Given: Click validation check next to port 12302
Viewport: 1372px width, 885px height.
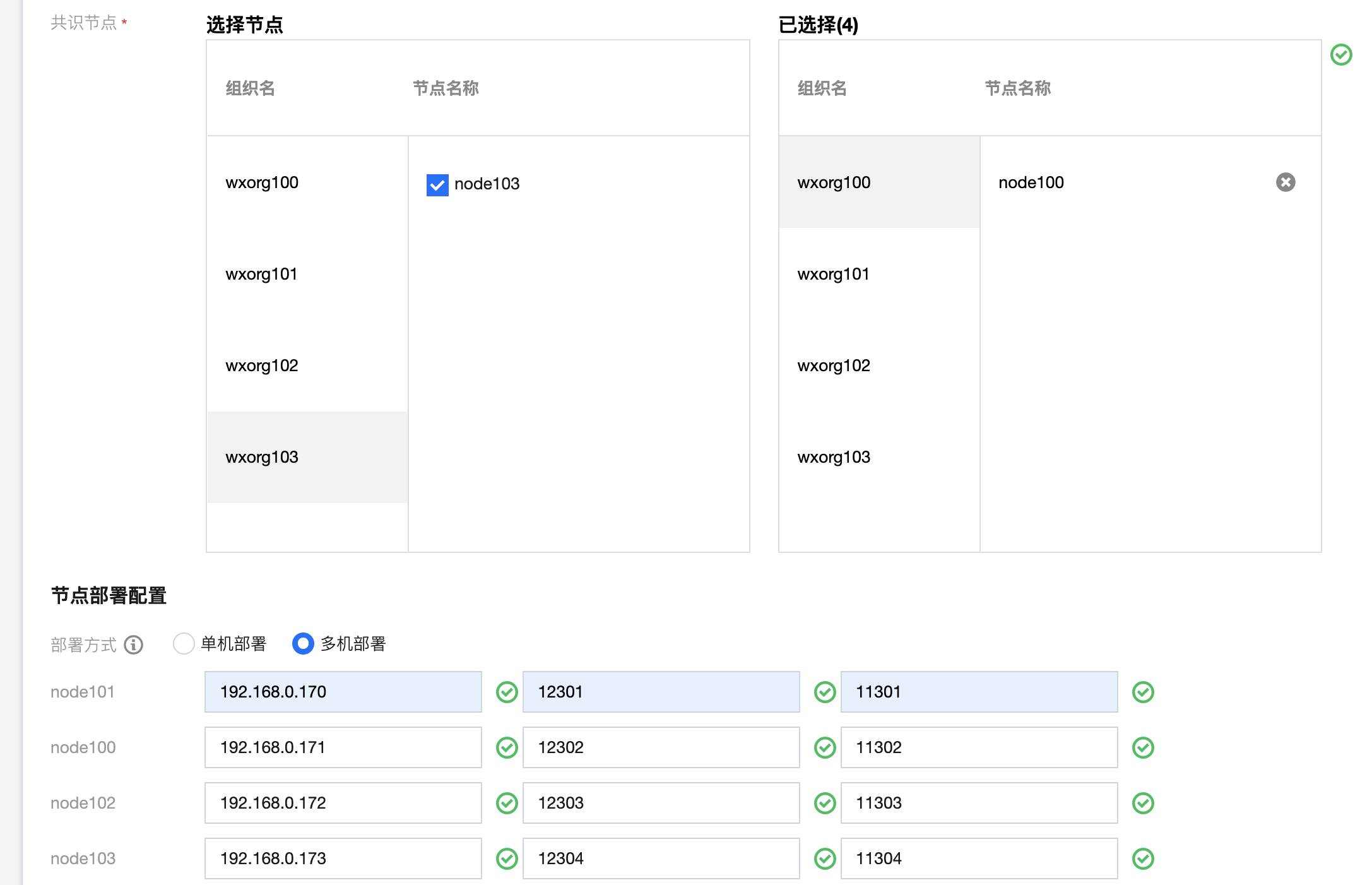Looking at the screenshot, I should [x=824, y=747].
